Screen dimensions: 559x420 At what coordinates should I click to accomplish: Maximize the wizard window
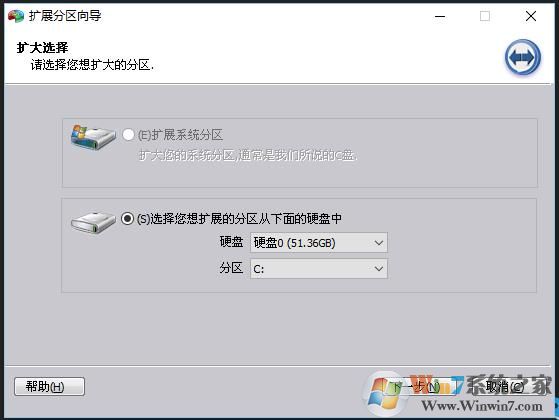[485, 16]
